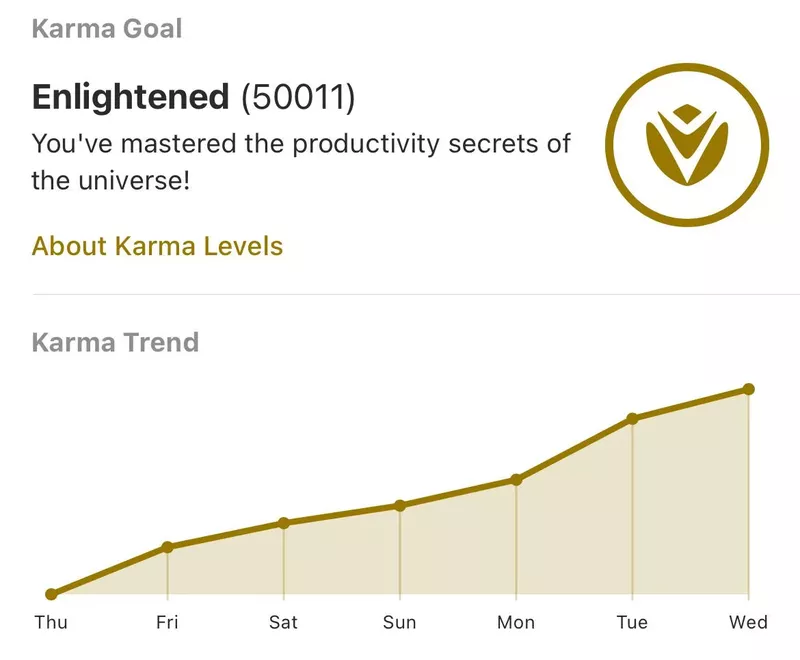This screenshot has width=800, height=660.
Task: Click the 50011 karma score
Action: pyautogui.click(x=298, y=97)
